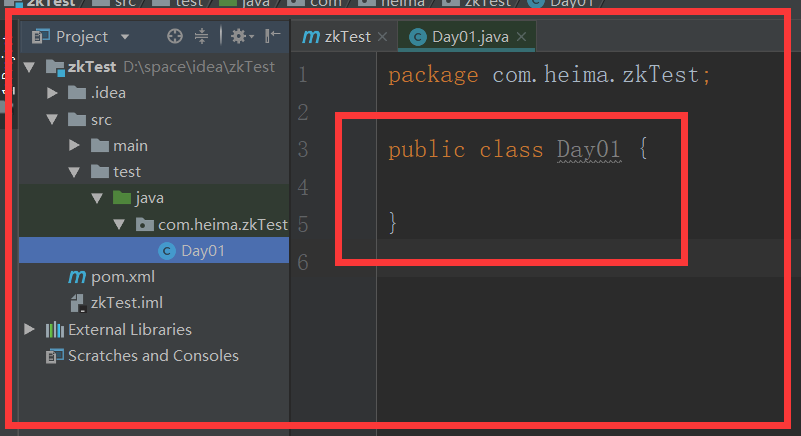Click the closing brace on line 5
Image resolution: width=801 pixels, height=436 pixels.
tap(392, 223)
